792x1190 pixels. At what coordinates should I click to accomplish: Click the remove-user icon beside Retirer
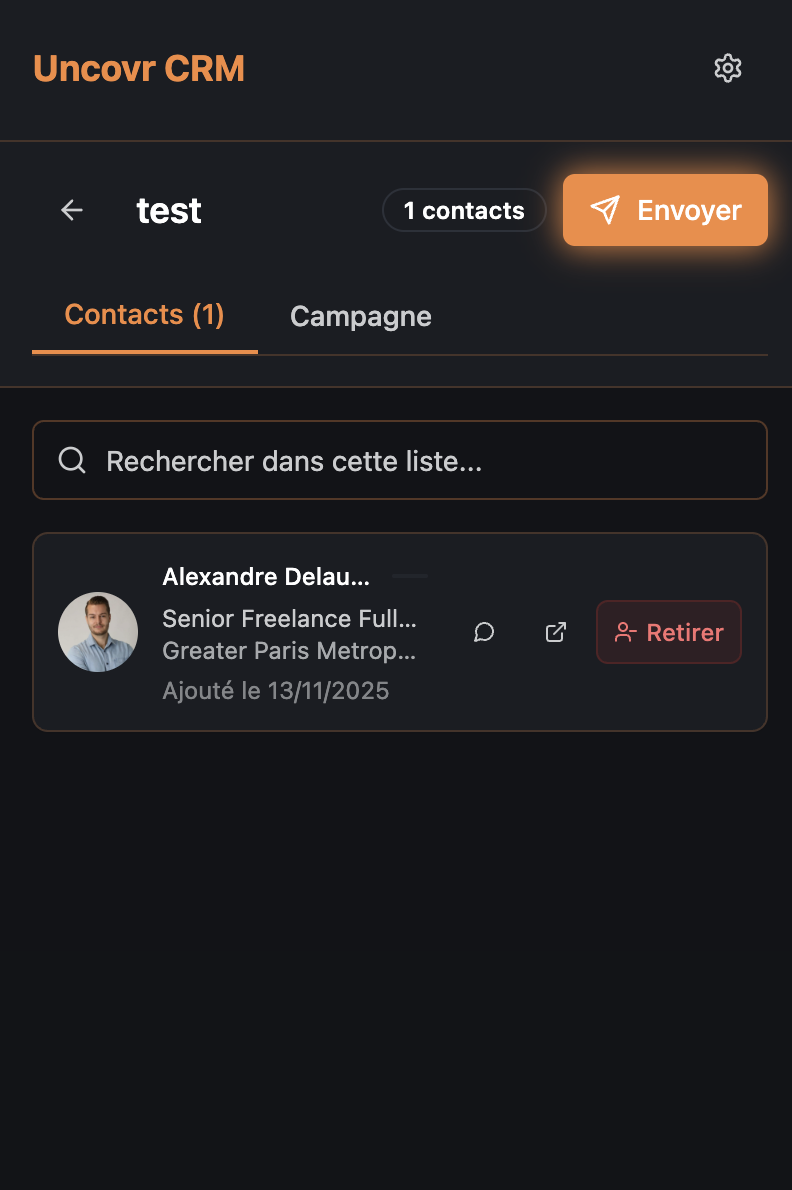pos(626,632)
